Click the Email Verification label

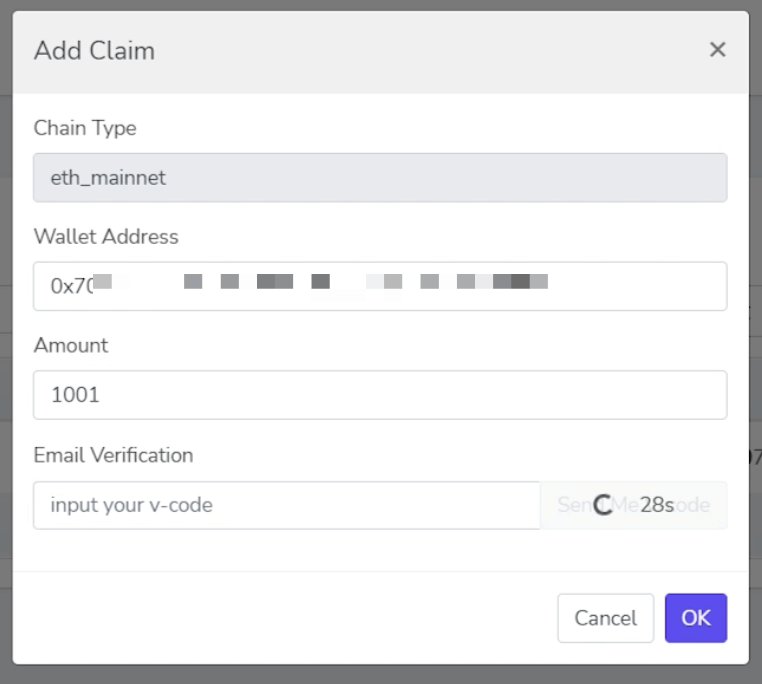[x=113, y=456]
